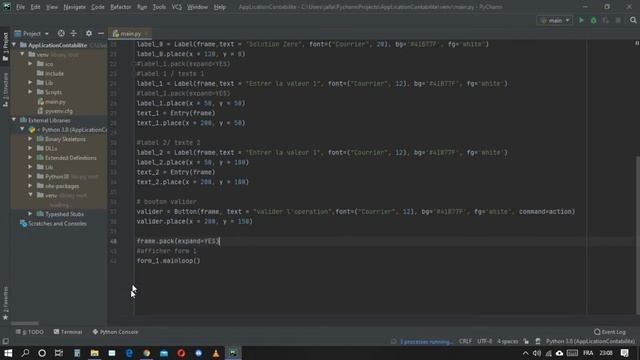This screenshot has height=360, width=640.
Task: Open the View menu
Action: pos(52,7)
